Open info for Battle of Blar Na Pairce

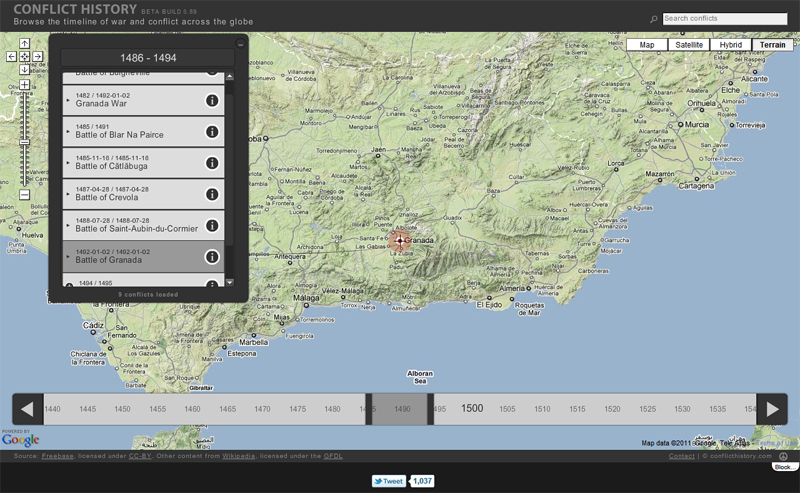[212, 132]
